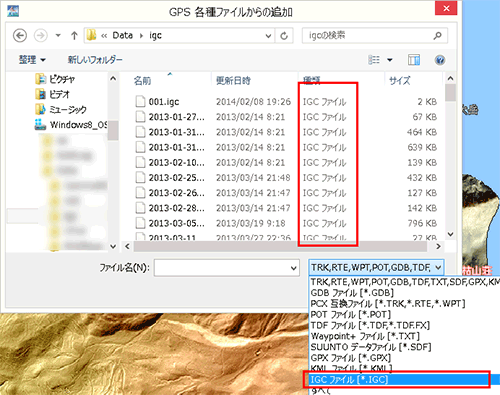Create a new folder with 新しいフォルダー
Viewport: 500px width, 395px height.
95,60
